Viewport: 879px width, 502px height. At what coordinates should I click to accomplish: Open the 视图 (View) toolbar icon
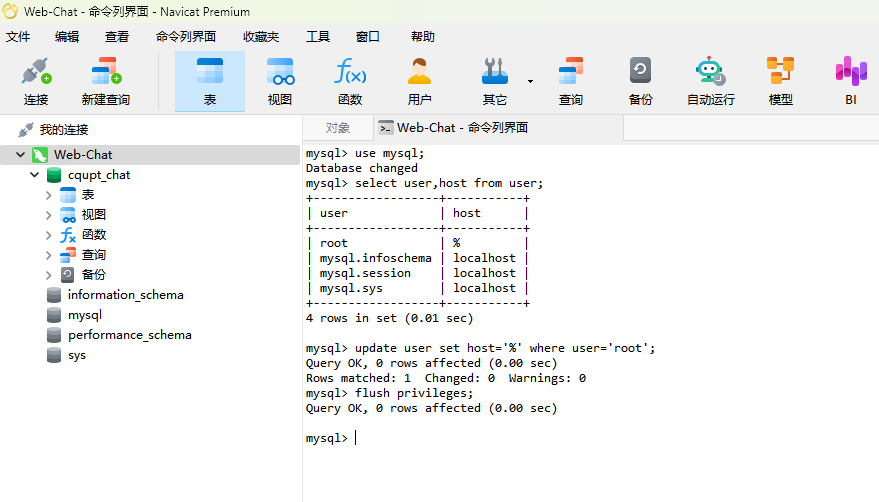pyautogui.click(x=280, y=81)
